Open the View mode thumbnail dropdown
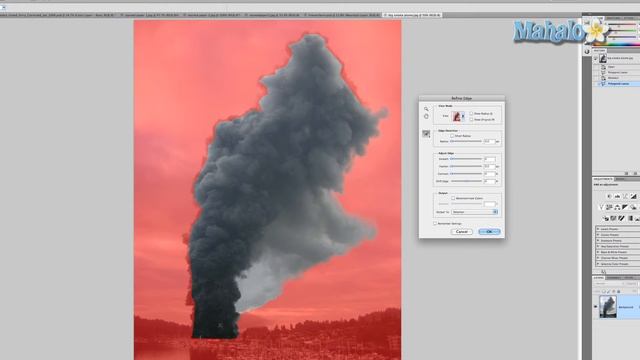The height and width of the screenshot is (360, 640). 458,116
